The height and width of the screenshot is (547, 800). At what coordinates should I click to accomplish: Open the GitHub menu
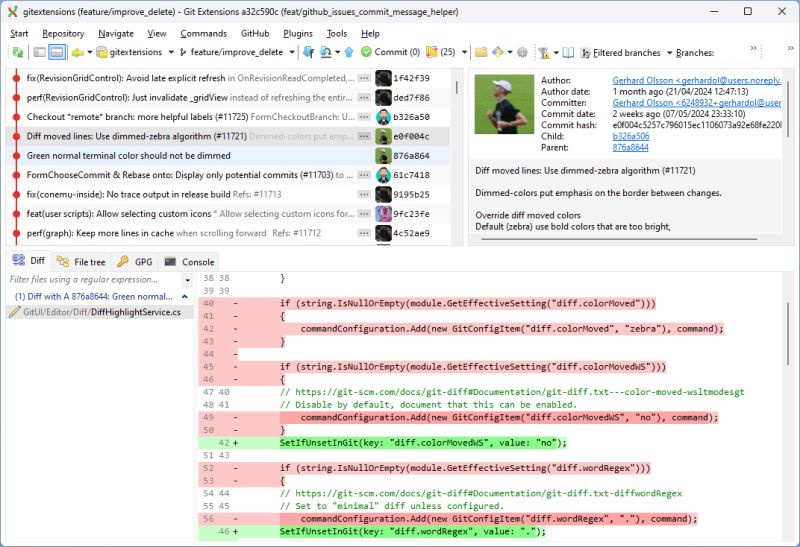pyautogui.click(x=255, y=34)
